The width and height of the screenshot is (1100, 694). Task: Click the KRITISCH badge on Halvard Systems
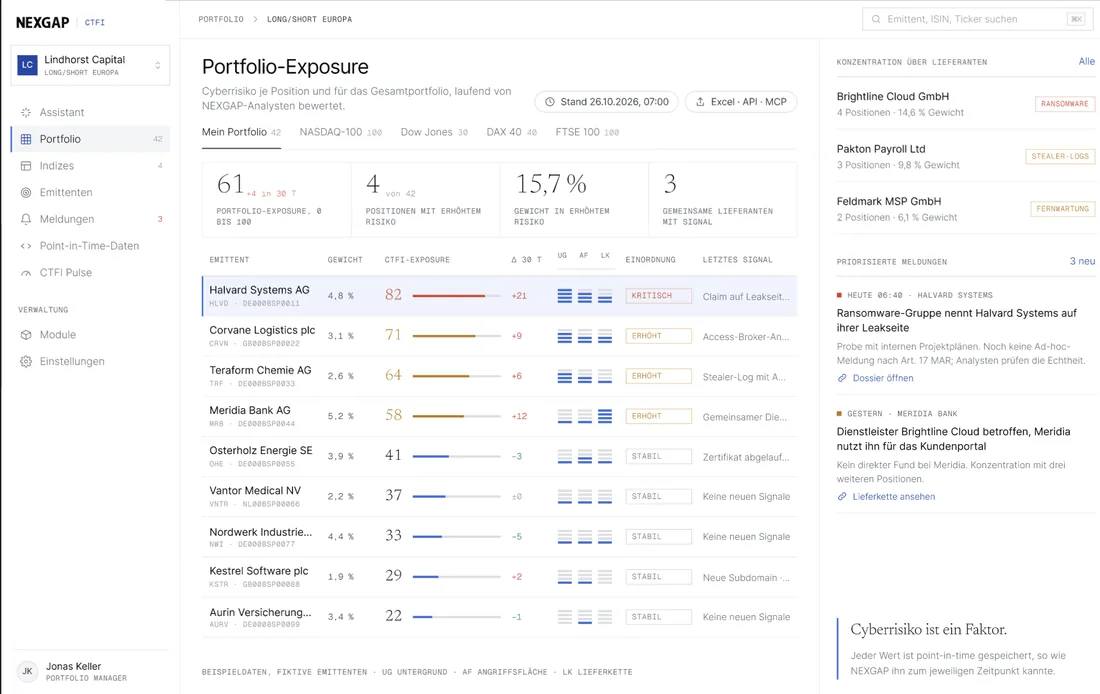click(x=659, y=296)
